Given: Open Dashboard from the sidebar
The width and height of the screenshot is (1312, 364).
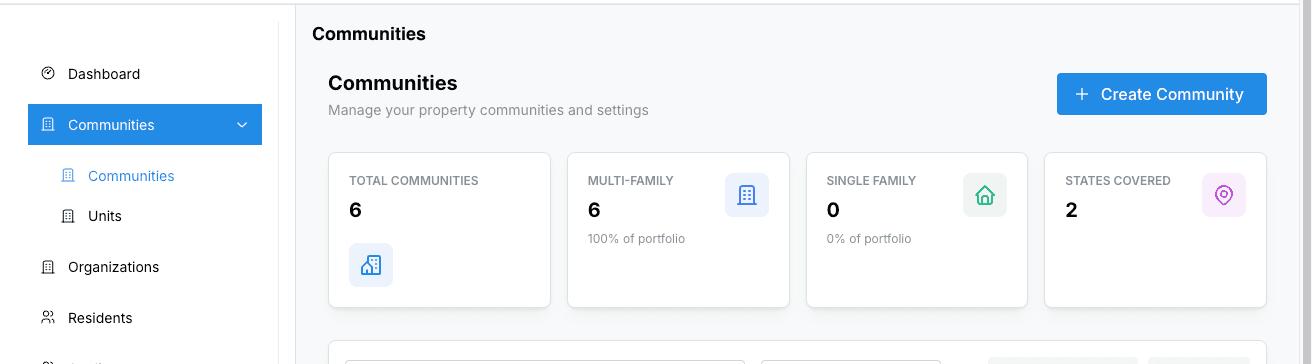Looking at the screenshot, I should click(x=104, y=74).
